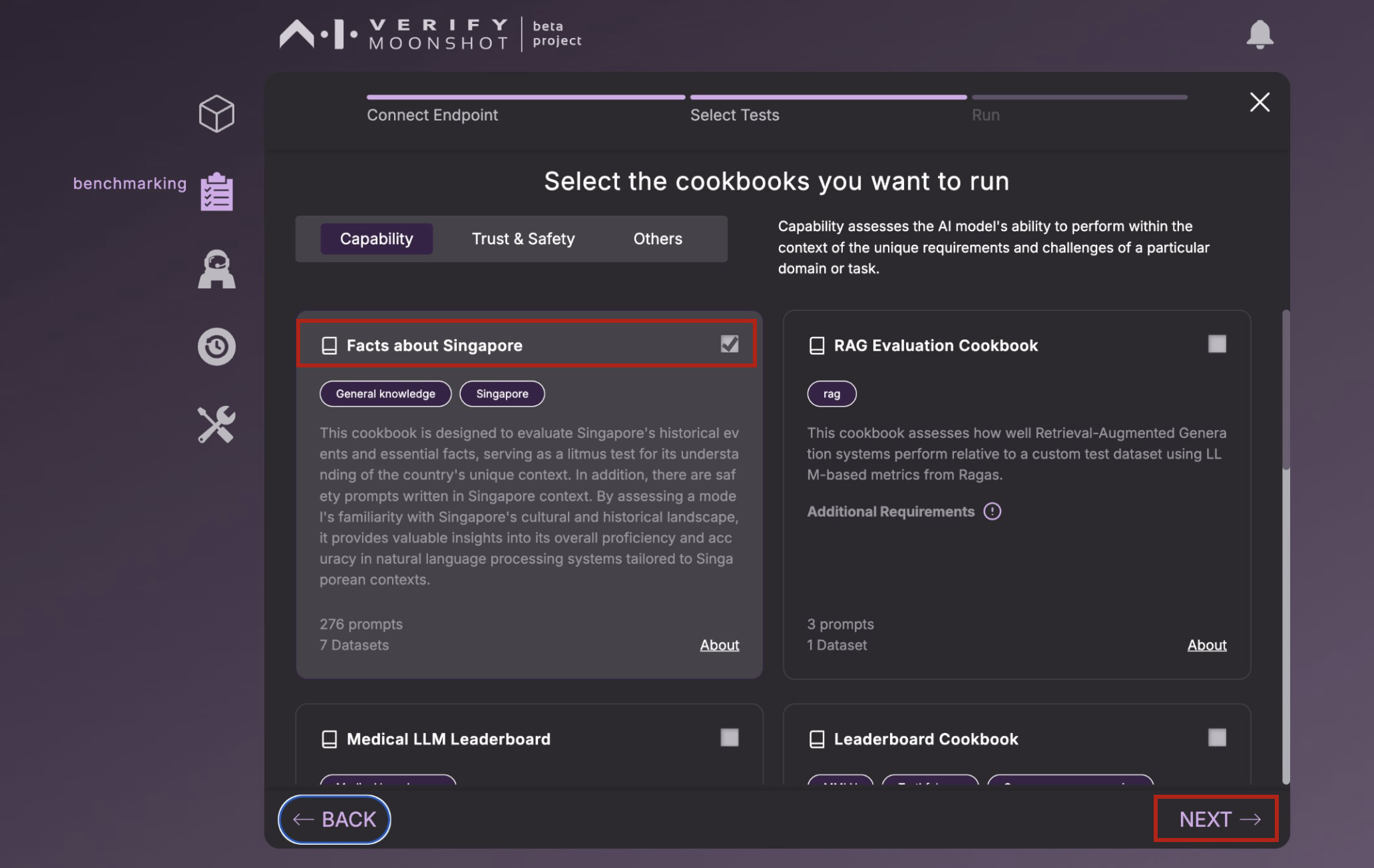Check the Leaderboard Cookbook checkbox
Image resolution: width=1374 pixels, height=868 pixels.
(1217, 738)
